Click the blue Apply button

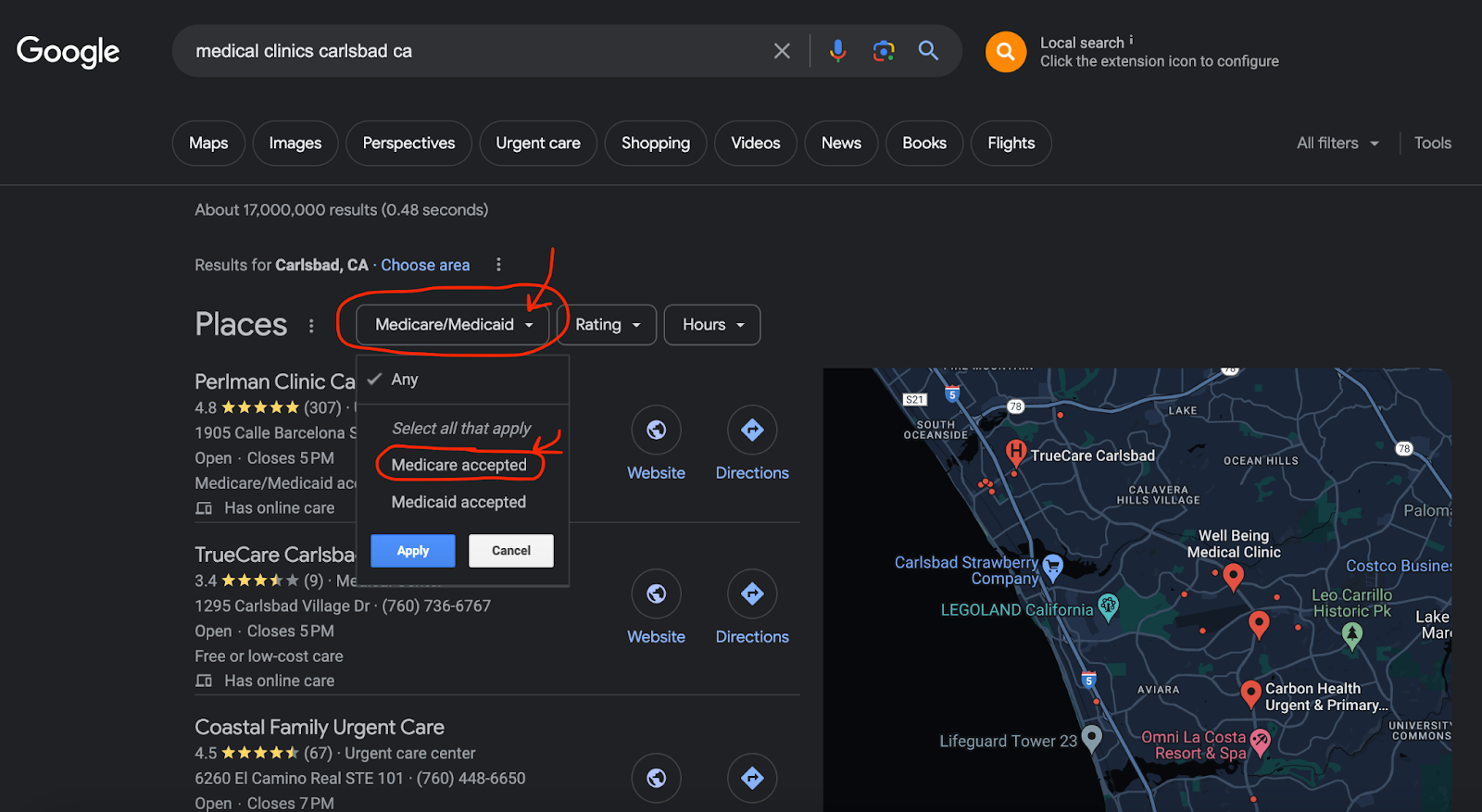tap(413, 551)
